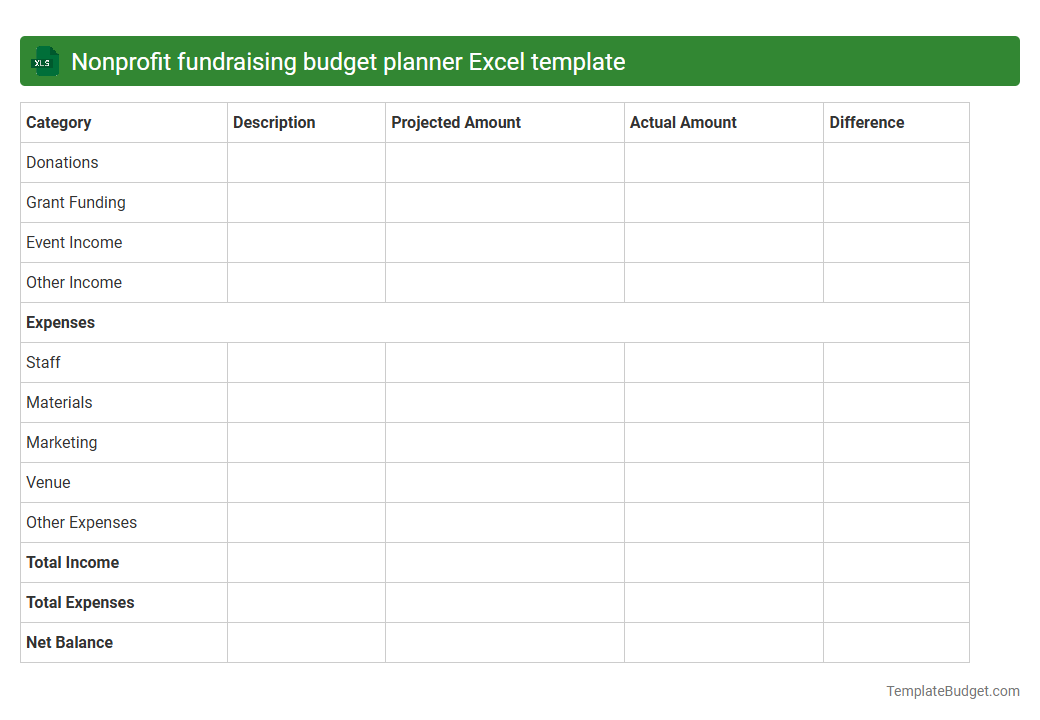The height and width of the screenshot is (720, 1040).
Task: Click the Net Balance row label
Action: click(69, 642)
